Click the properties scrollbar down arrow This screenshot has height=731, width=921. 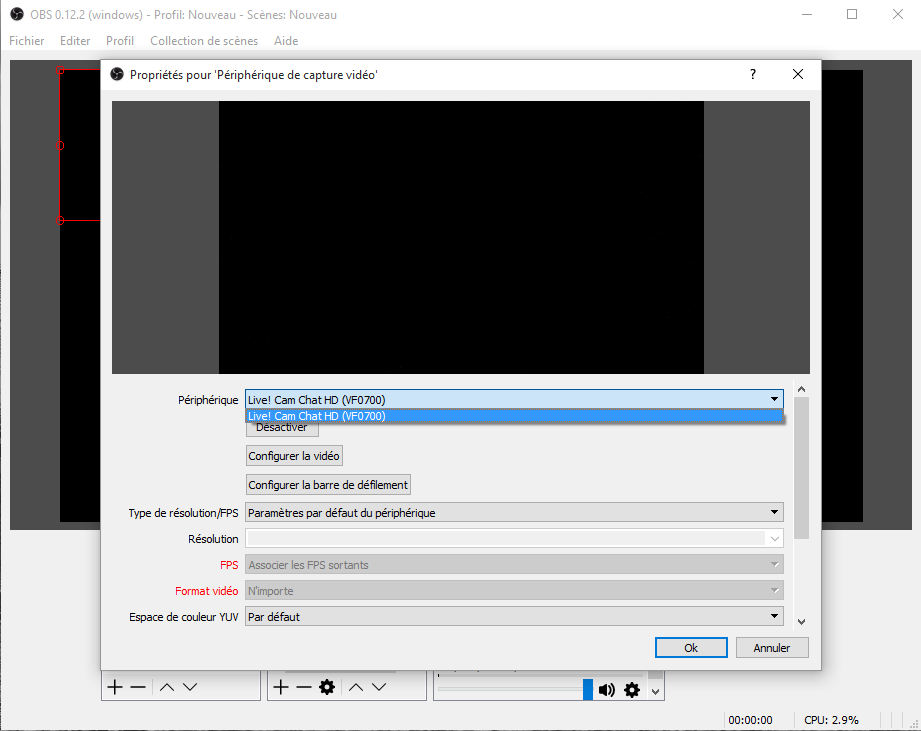click(801, 621)
